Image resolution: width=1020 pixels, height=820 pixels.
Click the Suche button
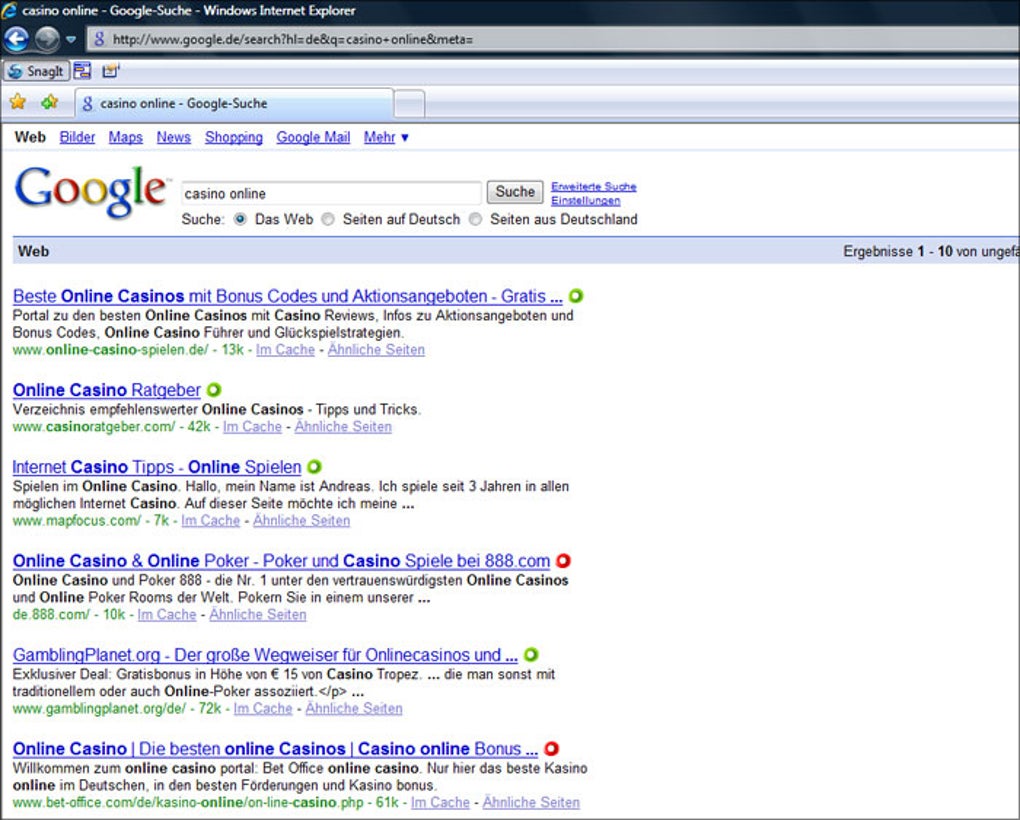pos(515,192)
